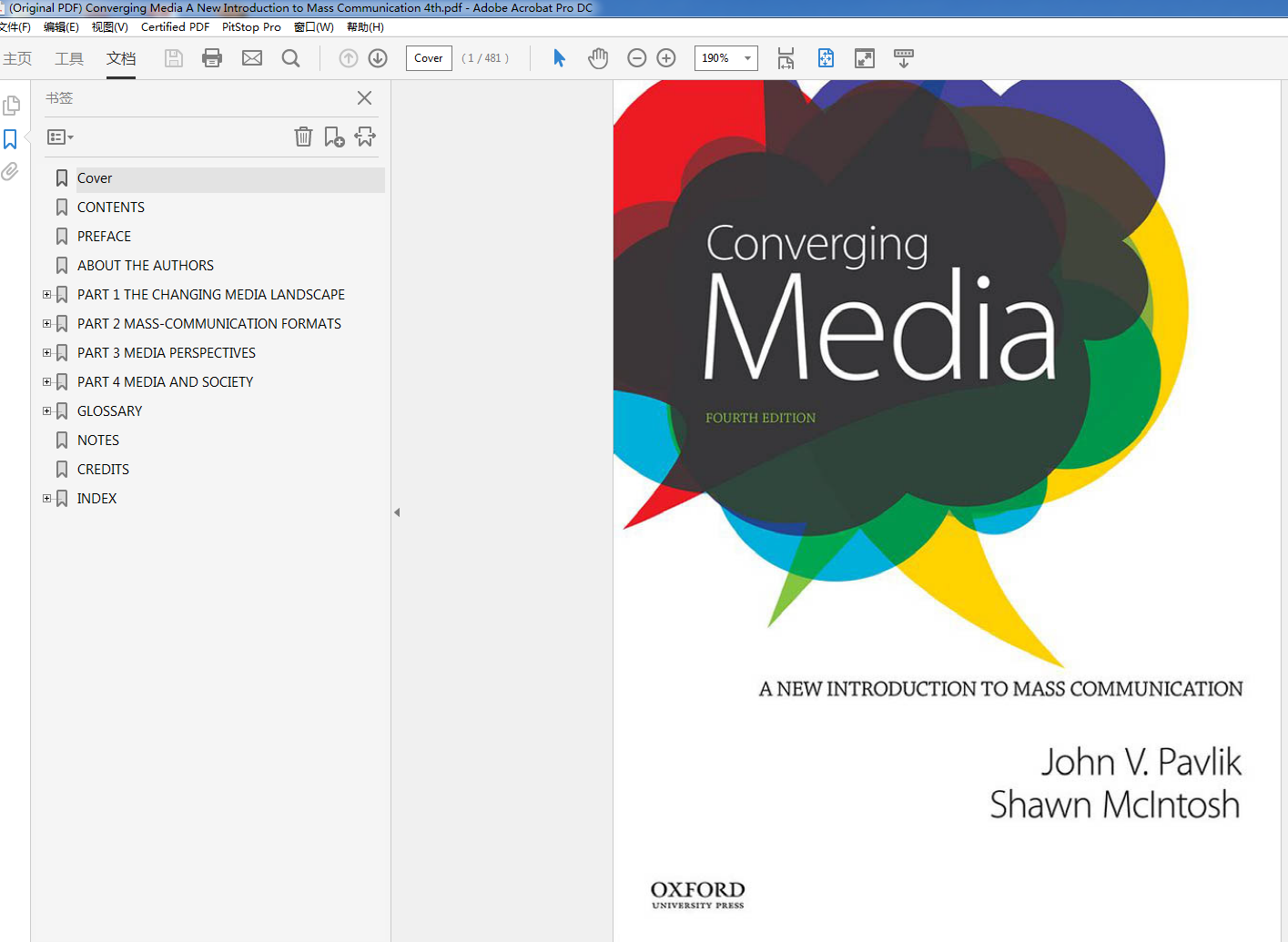
Task: Click the fit one full page icon
Action: (826, 58)
